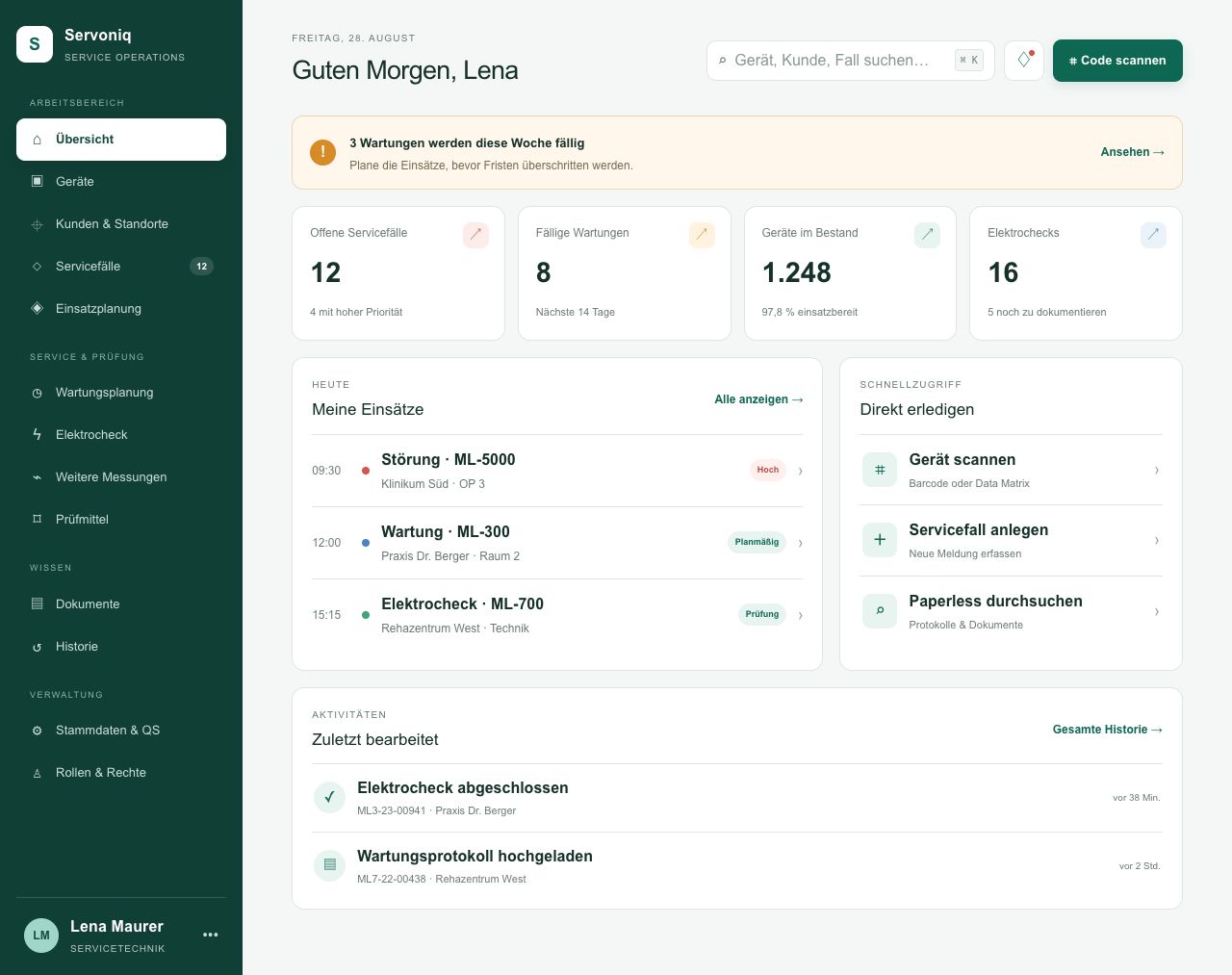Click the LM user avatar

click(x=41, y=935)
